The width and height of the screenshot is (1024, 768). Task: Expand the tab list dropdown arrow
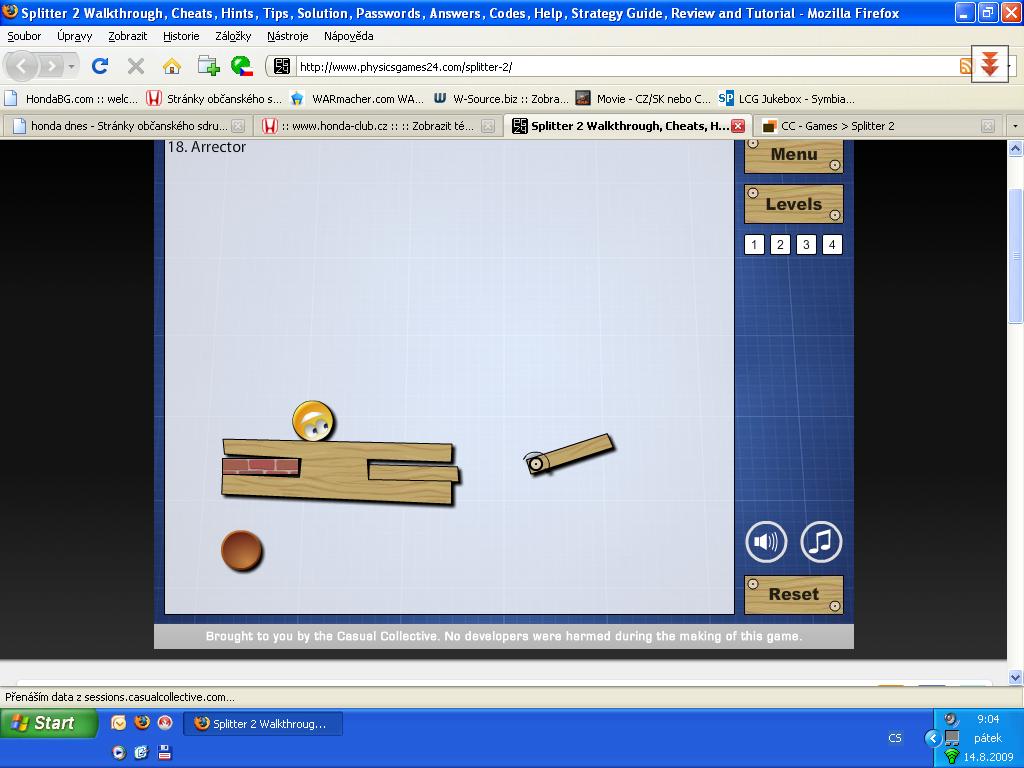[1015, 126]
